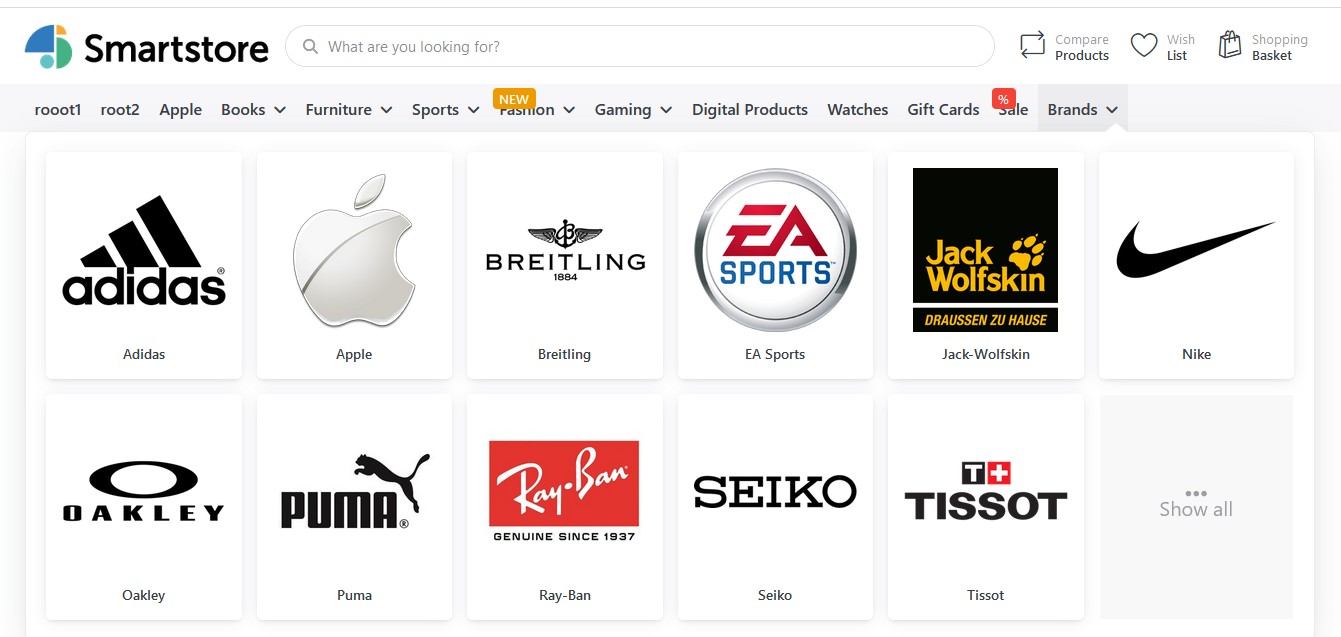
Task: Click the Show all brands tile
Action: (x=1196, y=506)
